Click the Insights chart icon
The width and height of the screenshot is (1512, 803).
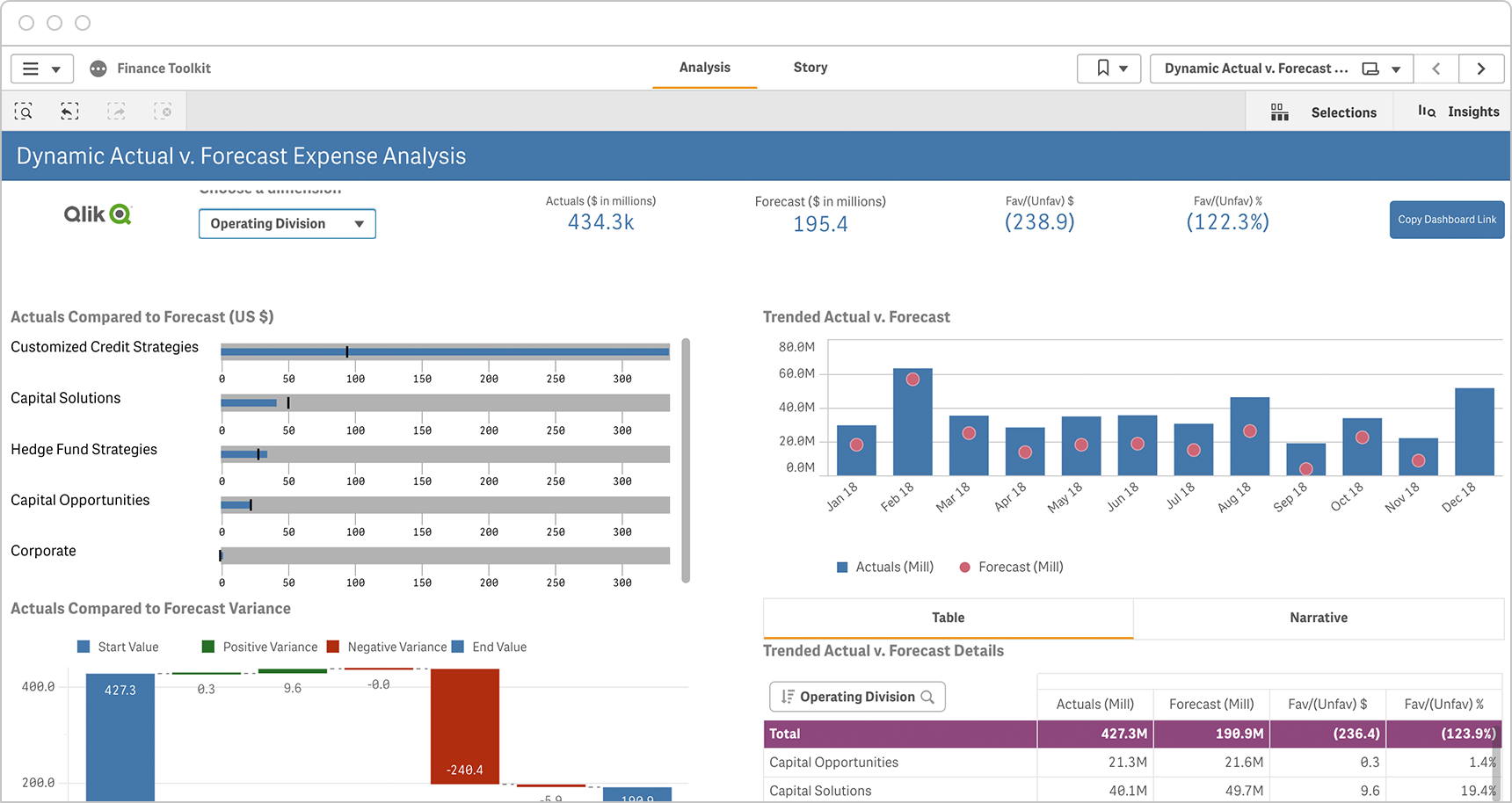1427,112
